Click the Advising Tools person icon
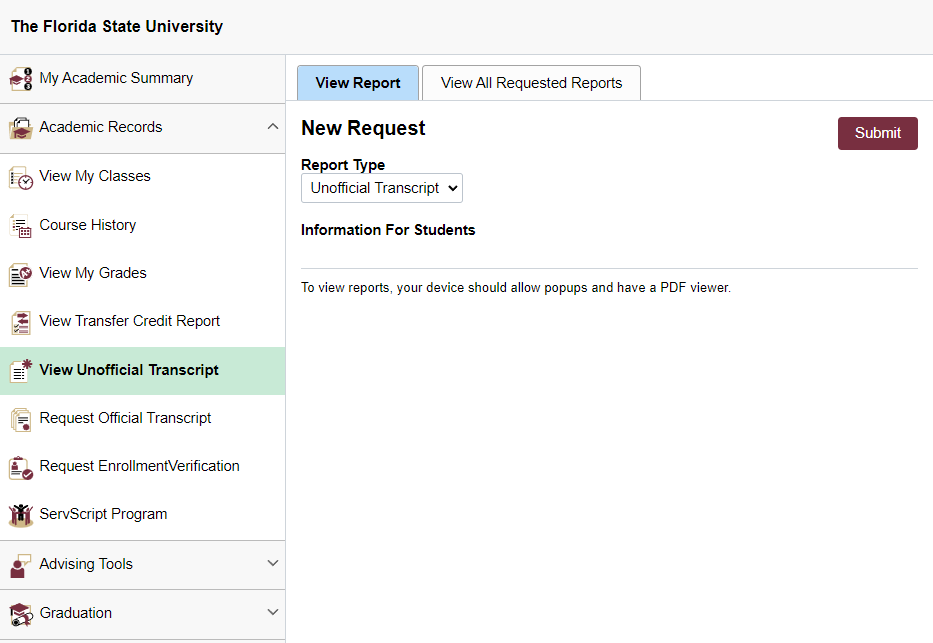This screenshot has width=933, height=643. pyautogui.click(x=20, y=564)
